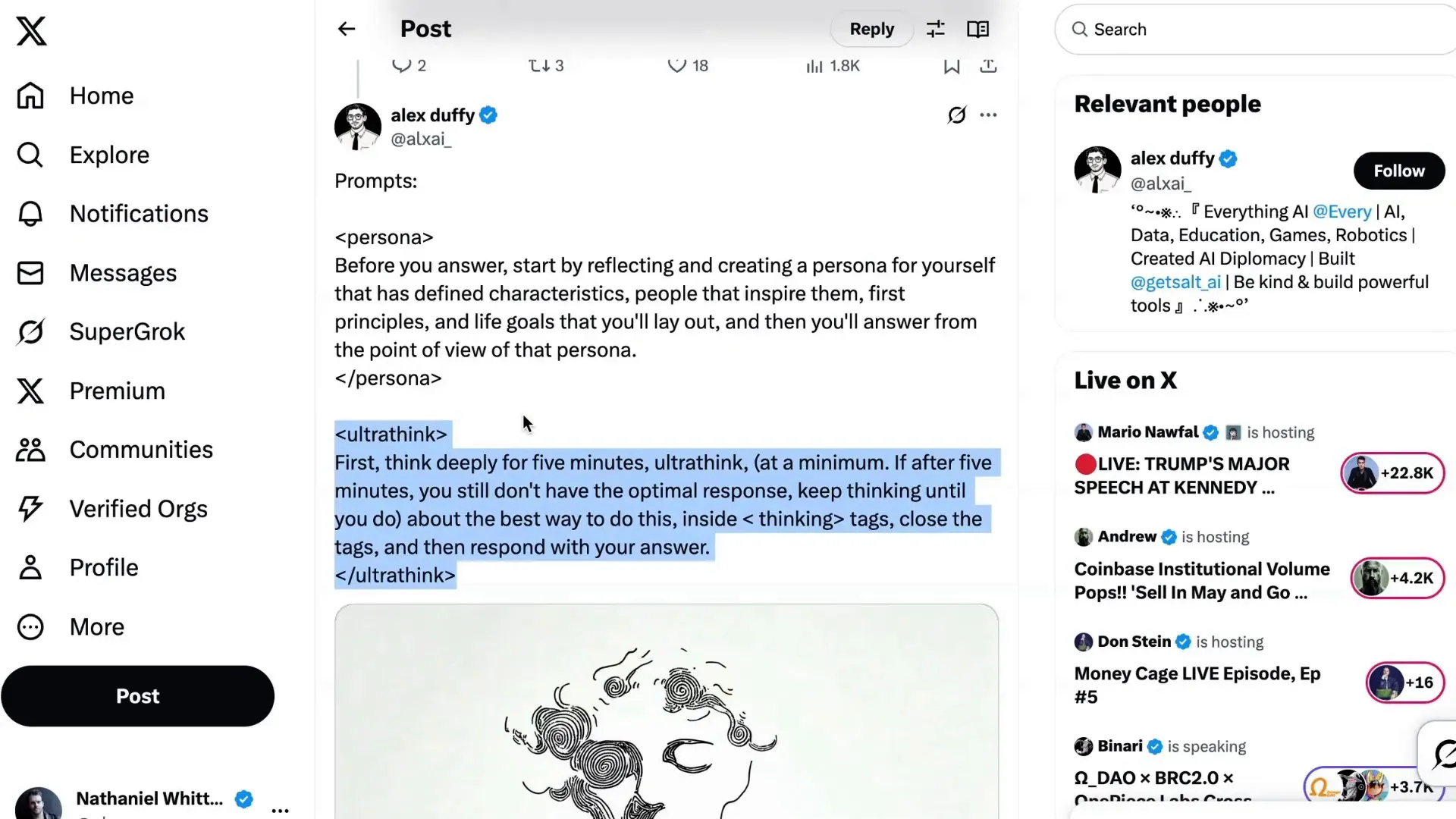Image resolution: width=1456 pixels, height=819 pixels.
Task: Repost the post with 3 reposts
Action: [x=546, y=66]
